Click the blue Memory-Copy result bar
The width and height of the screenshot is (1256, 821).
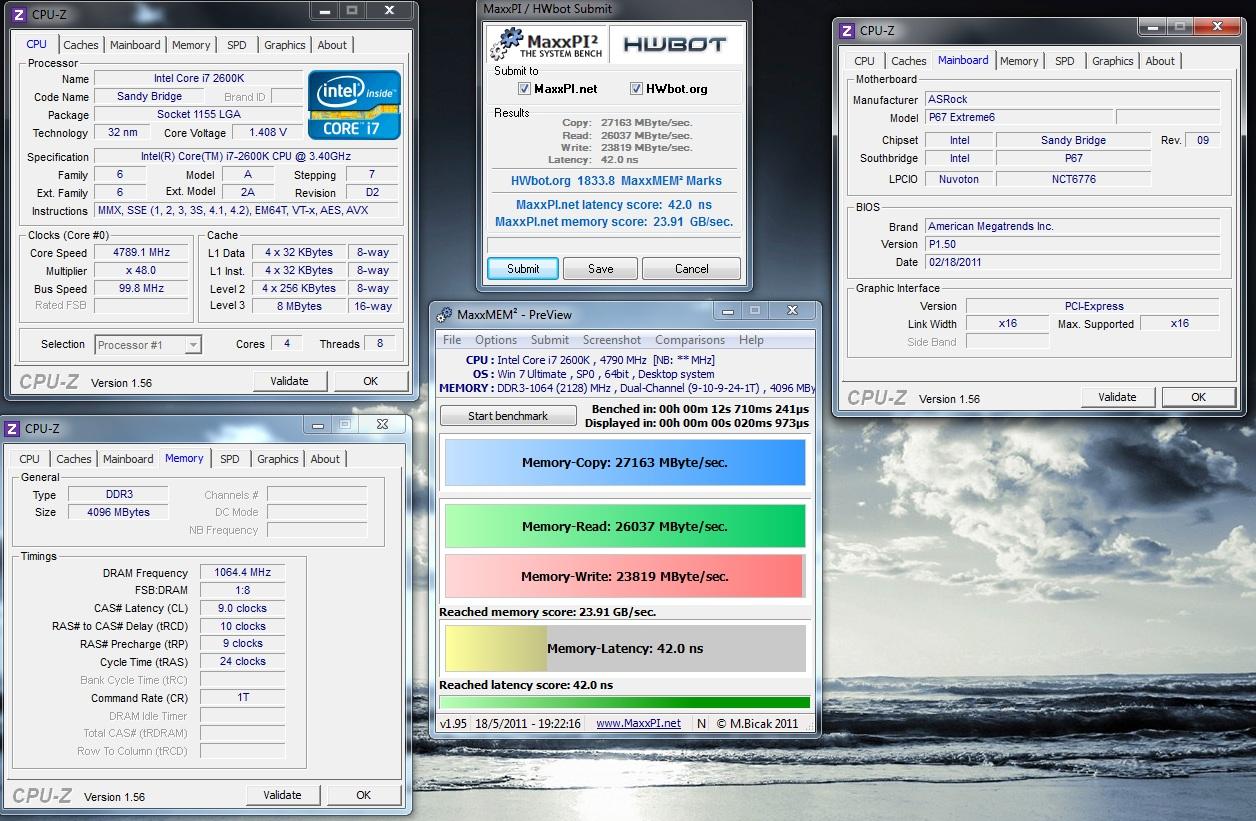(x=625, y=463)
